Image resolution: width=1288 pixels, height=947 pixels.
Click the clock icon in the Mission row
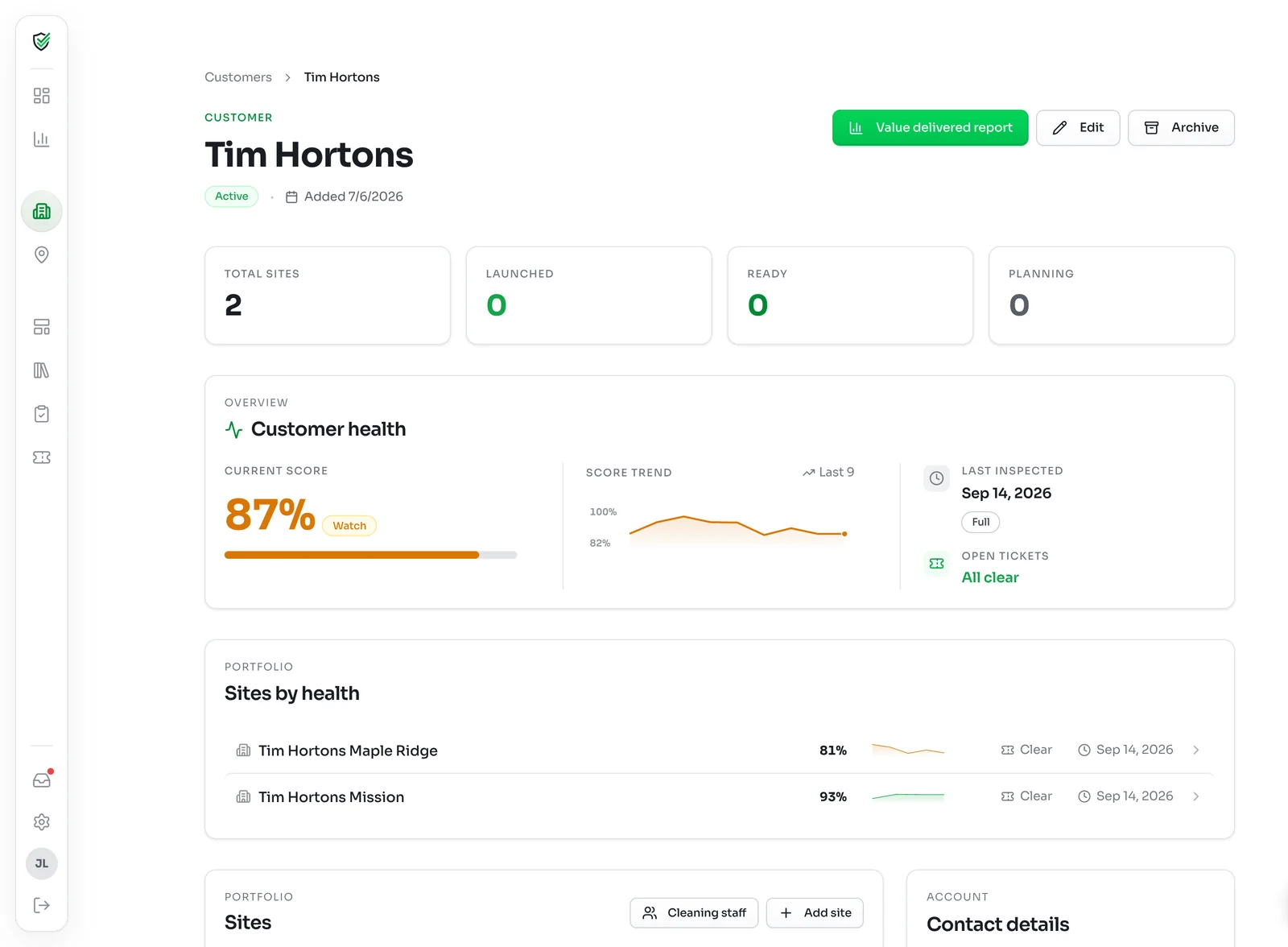[1084, 796]
